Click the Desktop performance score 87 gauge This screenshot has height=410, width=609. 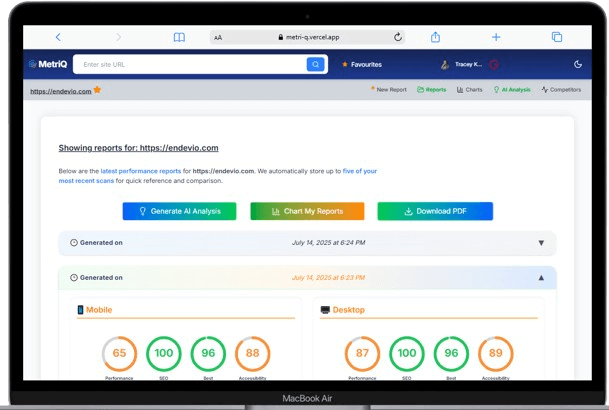(x=362, y=353)
